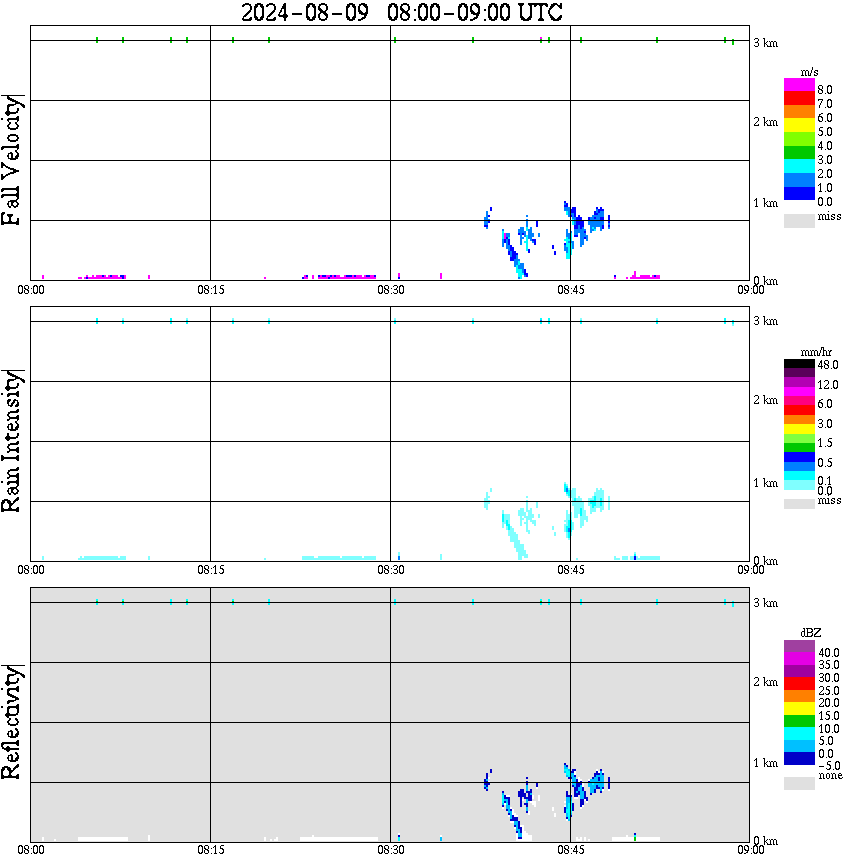Click the magenta 8.0 m/s legend swatch
Screen dimensions: 850x868
pyautogui.click(x=799, y=85)
